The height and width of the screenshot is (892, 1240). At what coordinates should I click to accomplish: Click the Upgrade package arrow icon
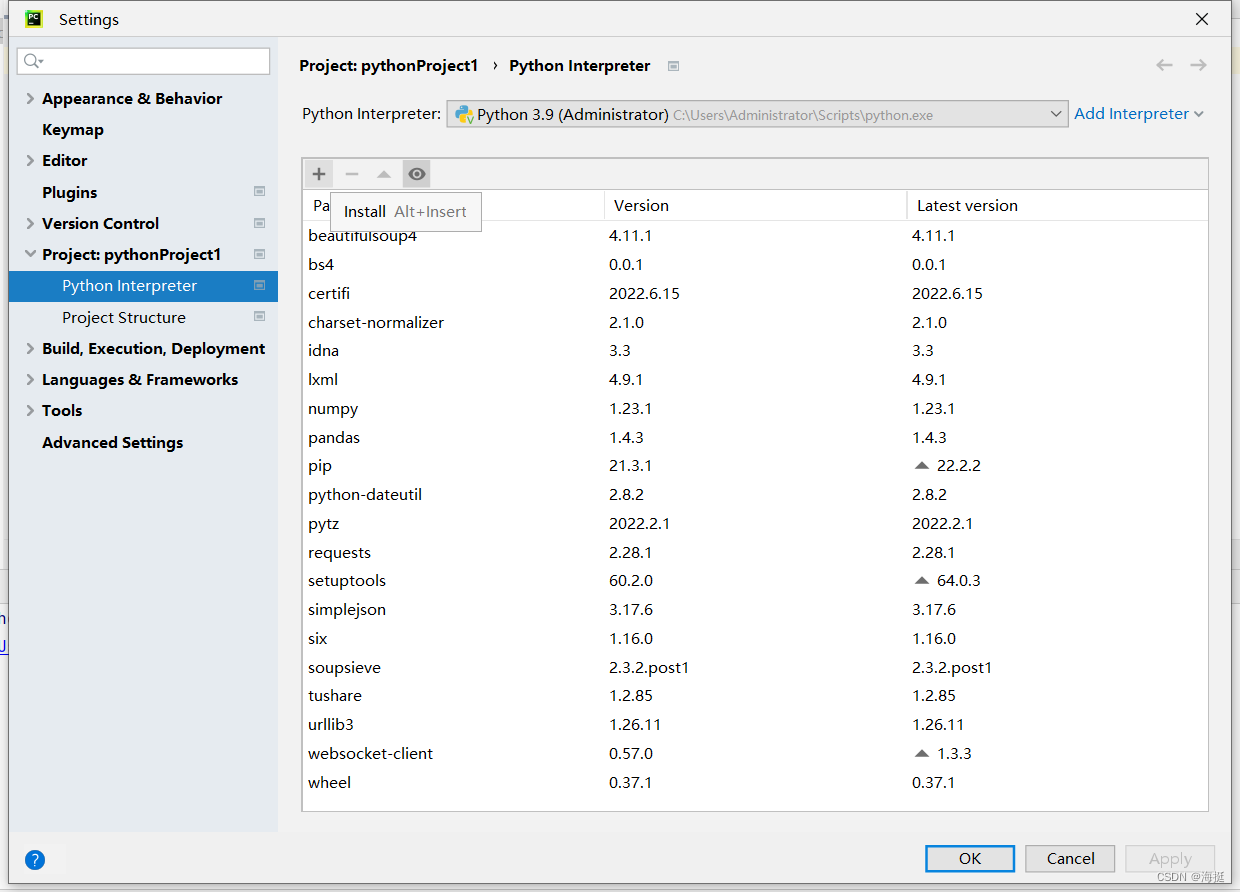click(384, 174)
